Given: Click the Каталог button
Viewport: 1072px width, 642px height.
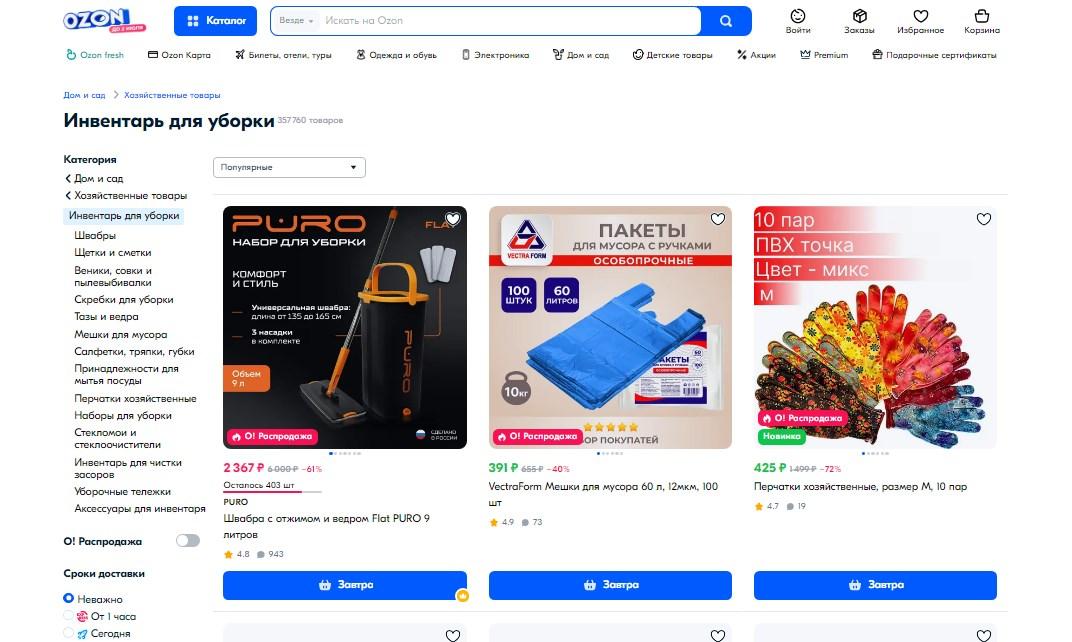Looking at the screenshot, I should [215, 21].
